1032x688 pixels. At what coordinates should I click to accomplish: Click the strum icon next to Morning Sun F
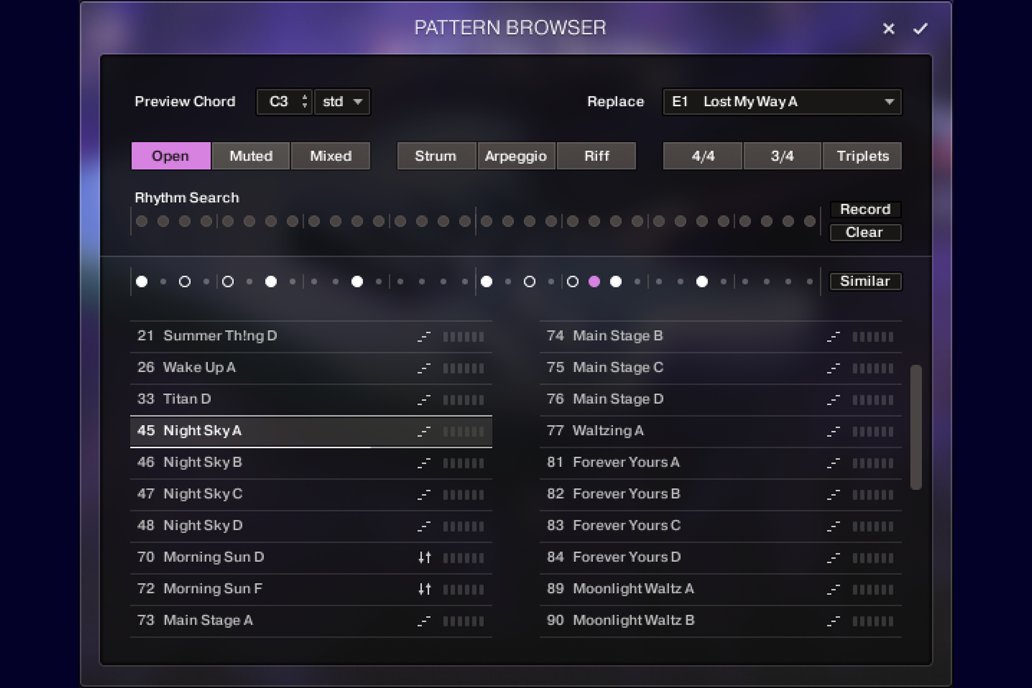coord(424,589)
